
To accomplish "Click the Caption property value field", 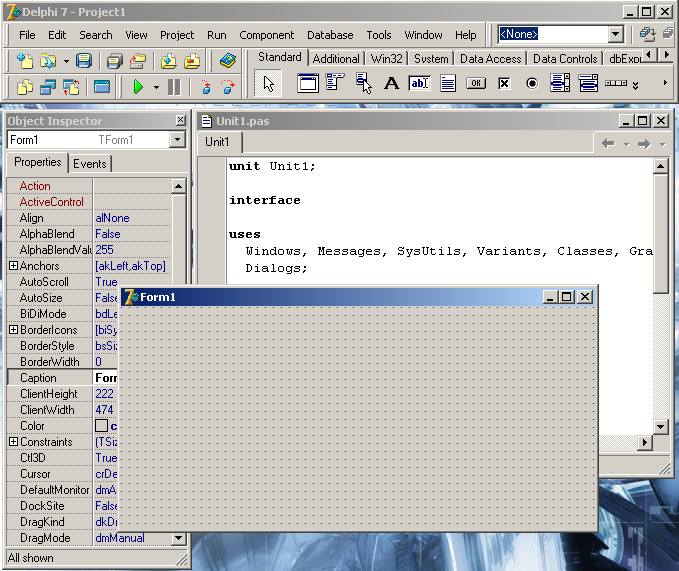I will click(x=106, y=378).
